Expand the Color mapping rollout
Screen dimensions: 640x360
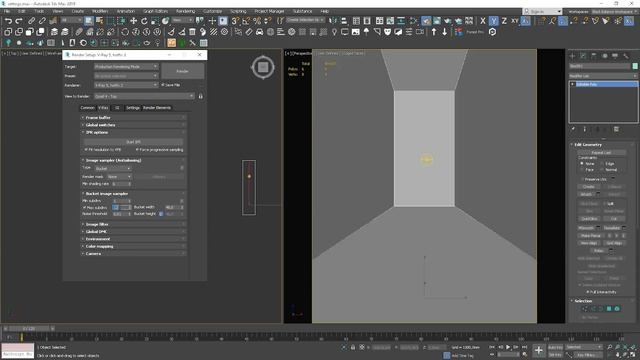[133, 247]
